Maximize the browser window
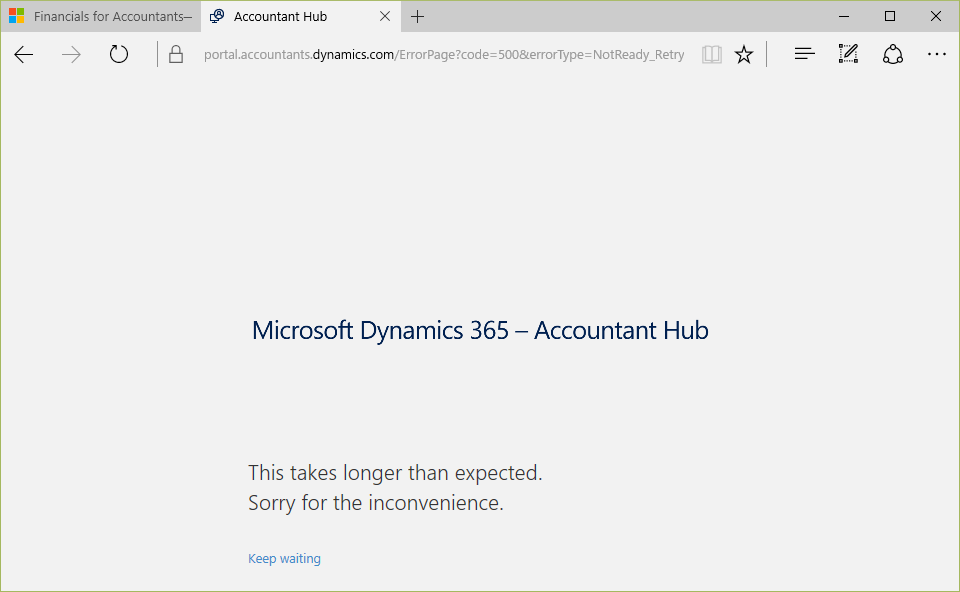The height and width of the screenshot is (592, 960). 890,17
